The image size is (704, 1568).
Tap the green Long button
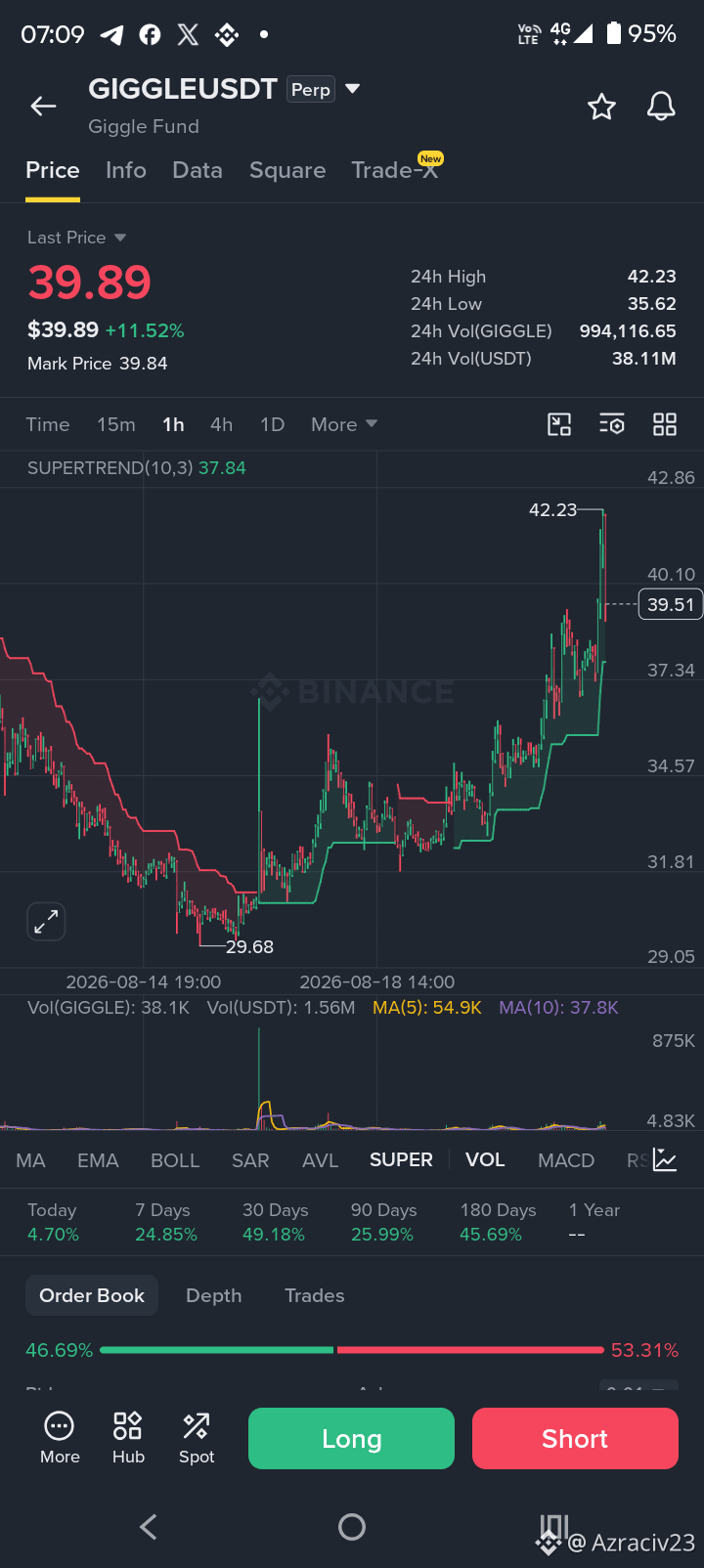351,1438
